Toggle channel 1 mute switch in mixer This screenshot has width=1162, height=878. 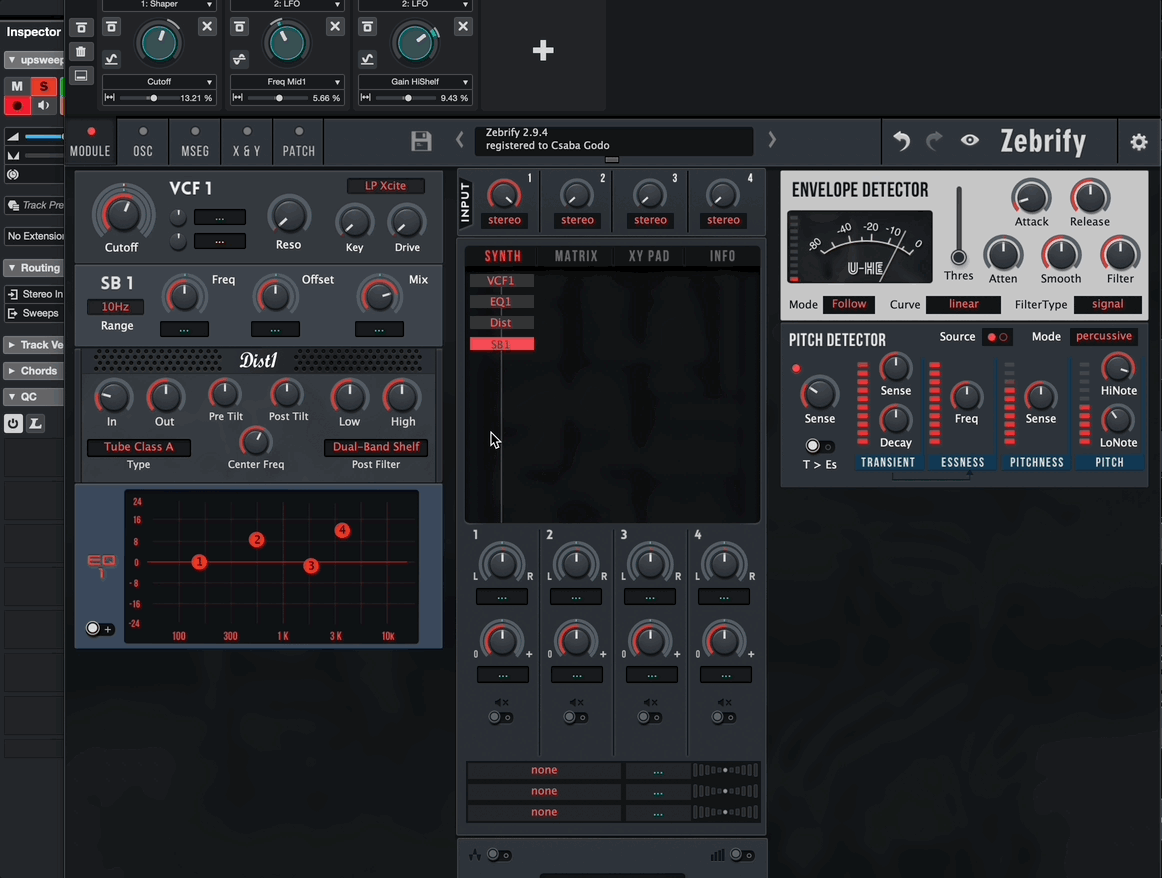500,717
